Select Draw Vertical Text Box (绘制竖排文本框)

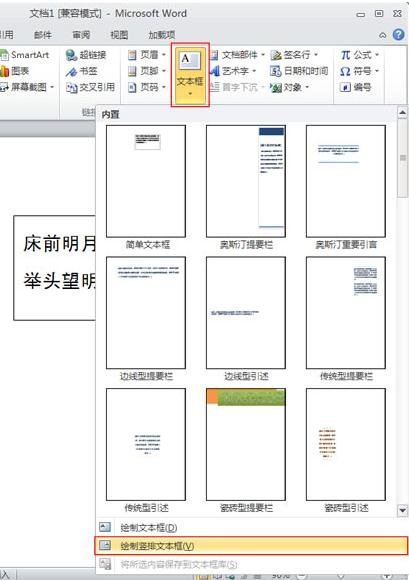251,546
